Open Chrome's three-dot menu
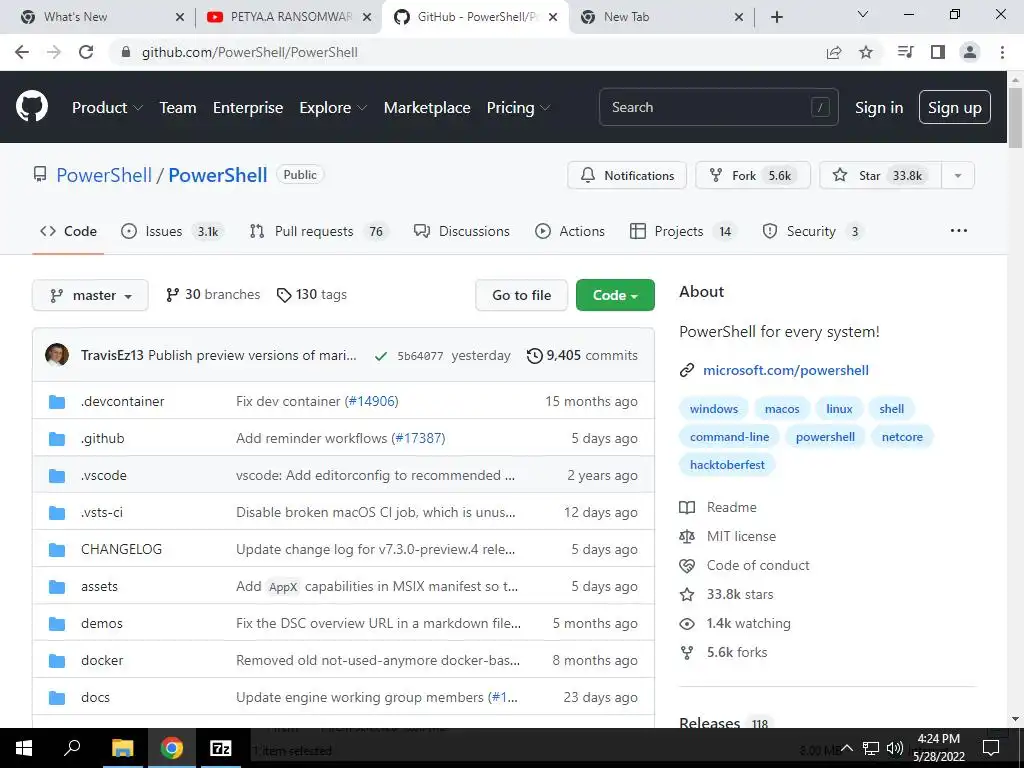This screenshot has height=768, width=1024. (x=1002, y=52)
